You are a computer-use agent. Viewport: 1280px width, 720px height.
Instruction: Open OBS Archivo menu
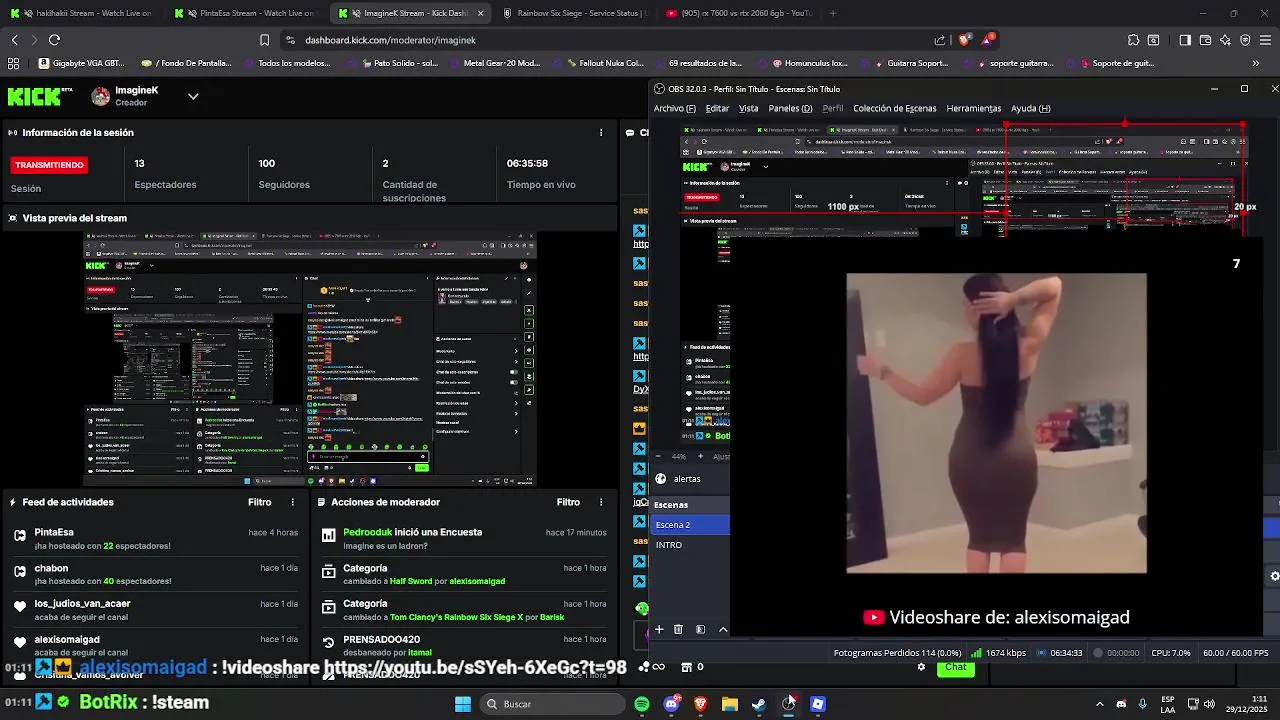[675, 108]
